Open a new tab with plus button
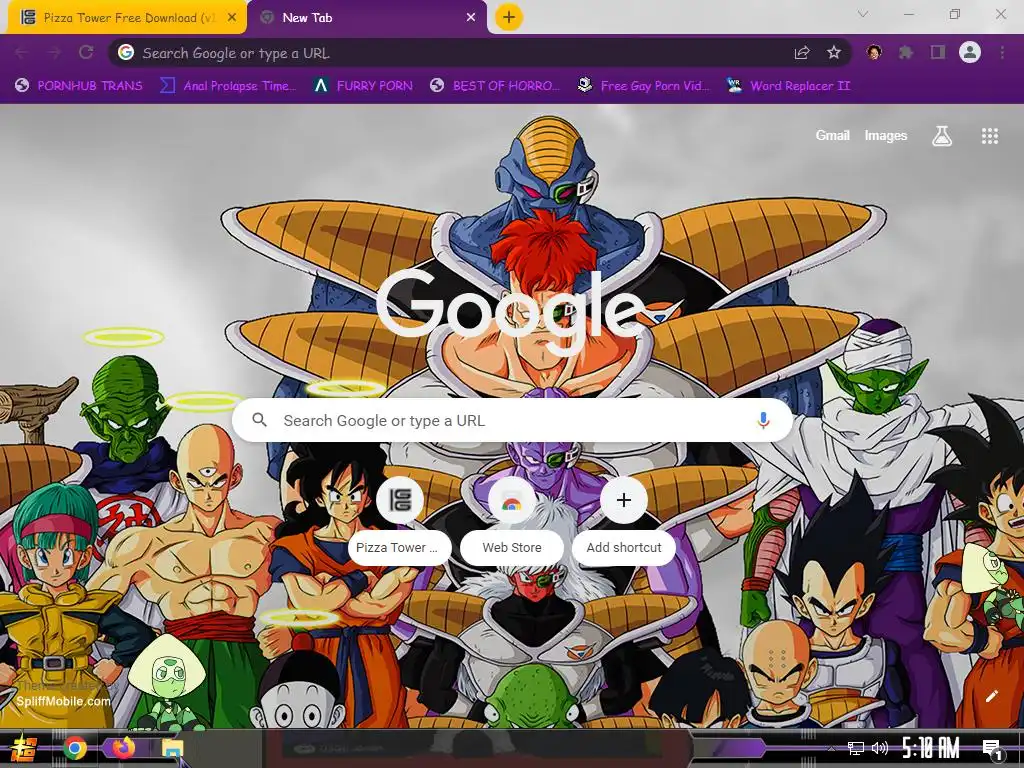The width and height of the screenshot is (1024, 768). click(509, 17)
